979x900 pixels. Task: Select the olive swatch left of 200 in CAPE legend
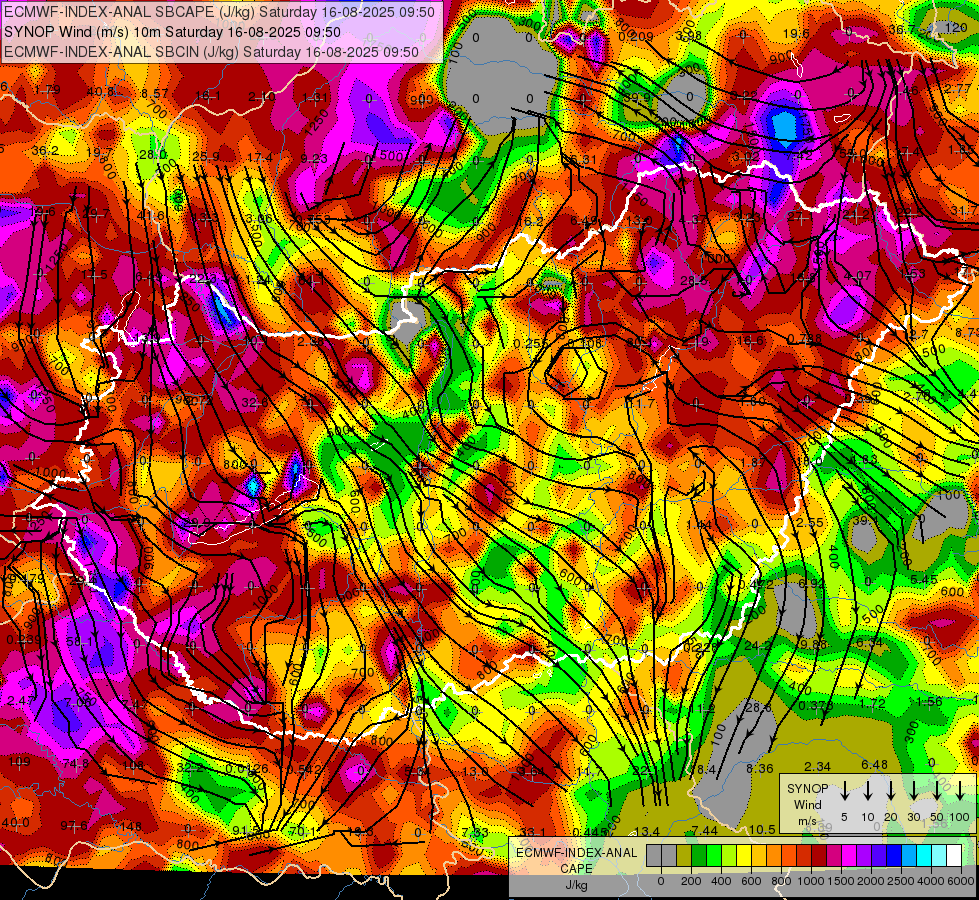coord(684,856)
